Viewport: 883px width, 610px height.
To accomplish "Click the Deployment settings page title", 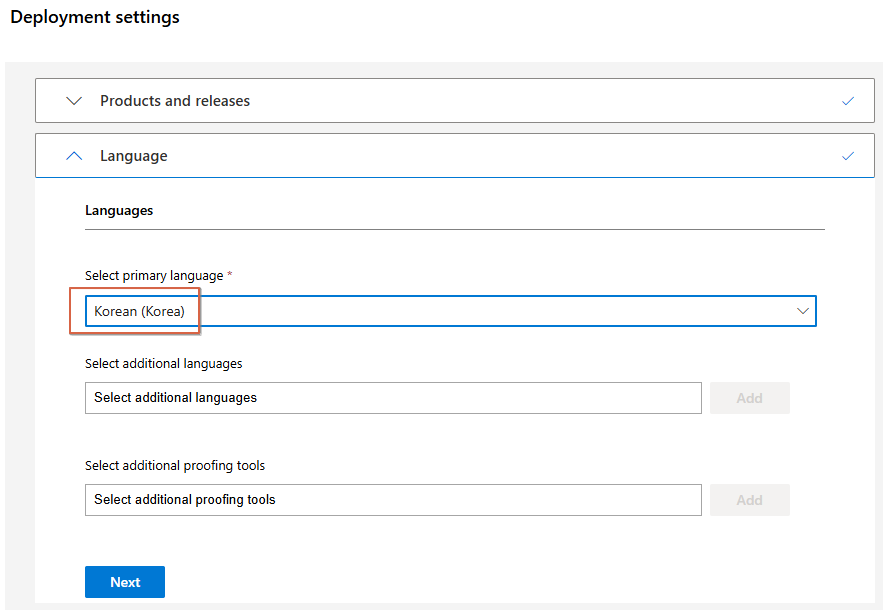I will click(95, 17).
